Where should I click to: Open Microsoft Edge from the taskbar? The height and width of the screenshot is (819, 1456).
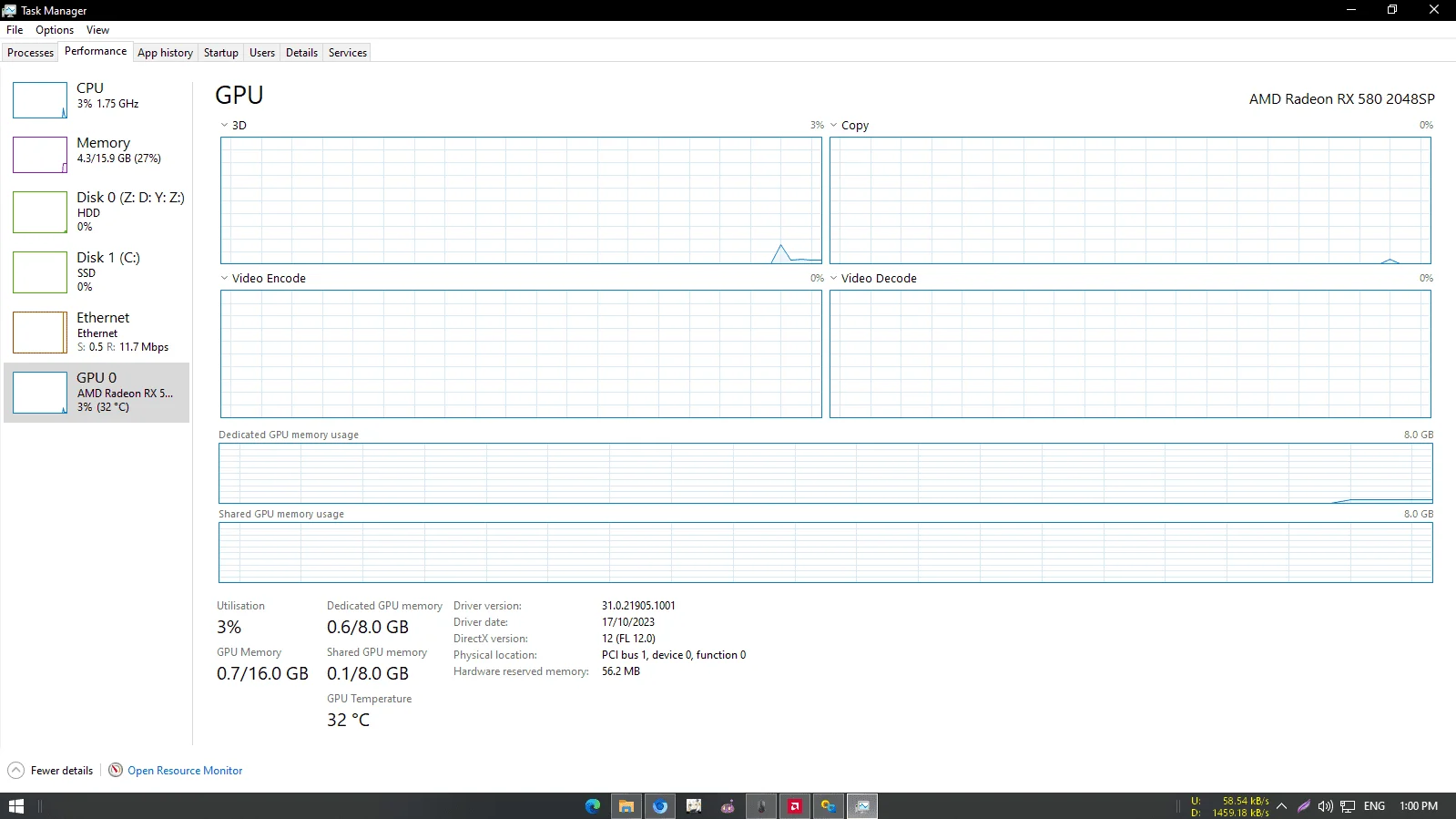coord(593,806)
